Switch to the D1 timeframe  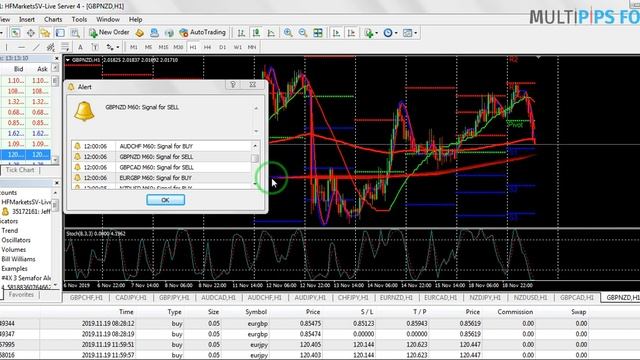[x=222, y=47]
